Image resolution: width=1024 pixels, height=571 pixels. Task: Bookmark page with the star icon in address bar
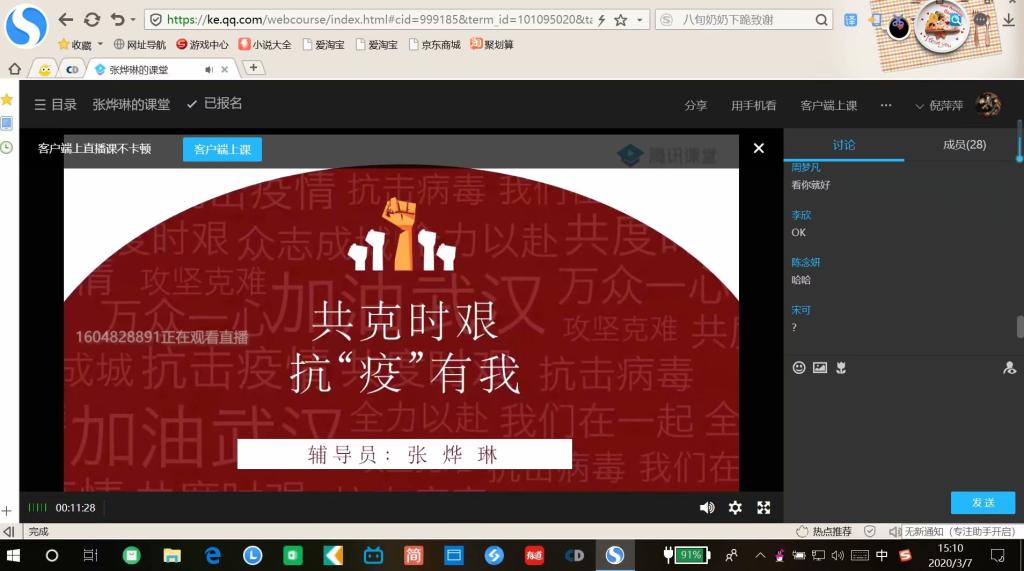pos(620,20)
